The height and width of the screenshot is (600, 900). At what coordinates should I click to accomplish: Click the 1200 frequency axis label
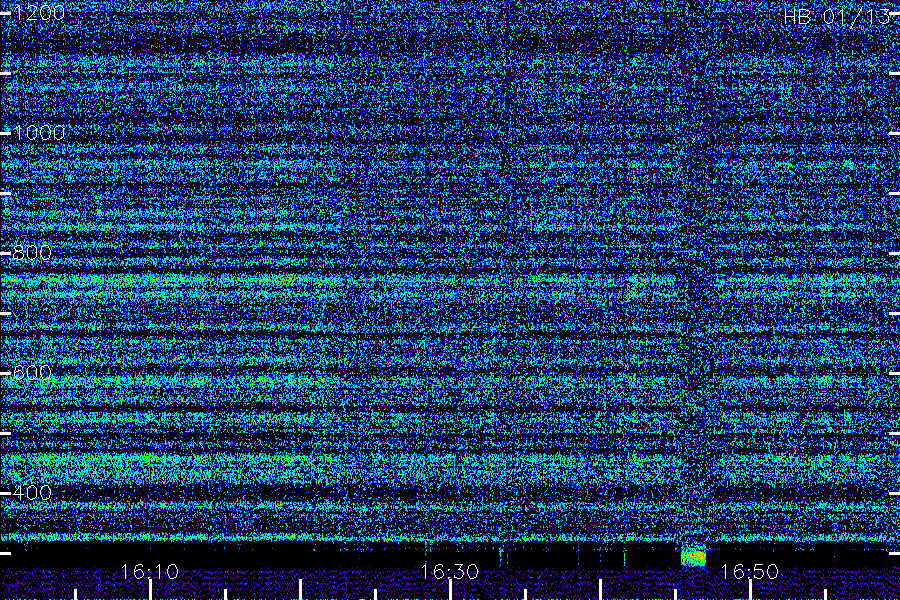pyautogui.click(x=39, y=13)
